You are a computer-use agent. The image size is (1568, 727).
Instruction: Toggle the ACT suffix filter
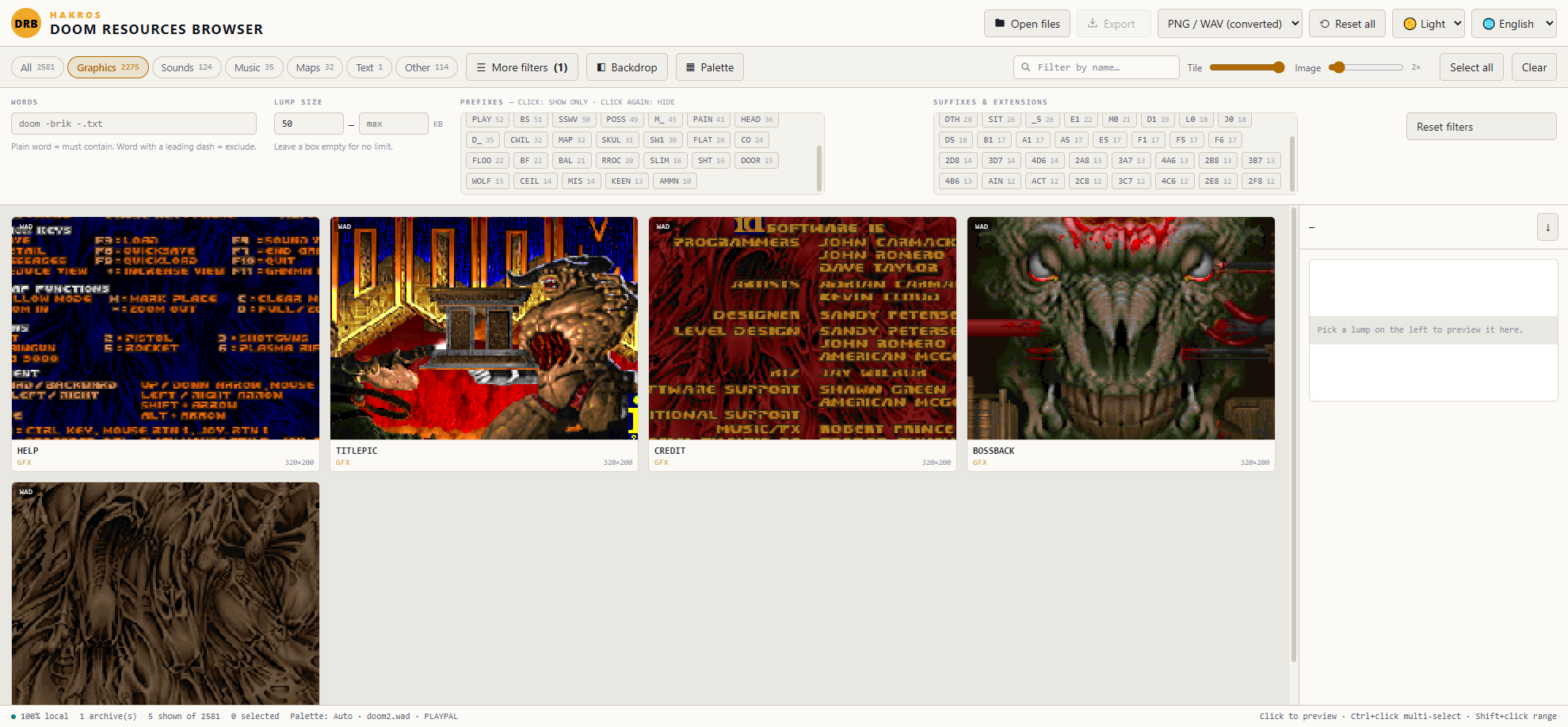(x=1044, y=181)
